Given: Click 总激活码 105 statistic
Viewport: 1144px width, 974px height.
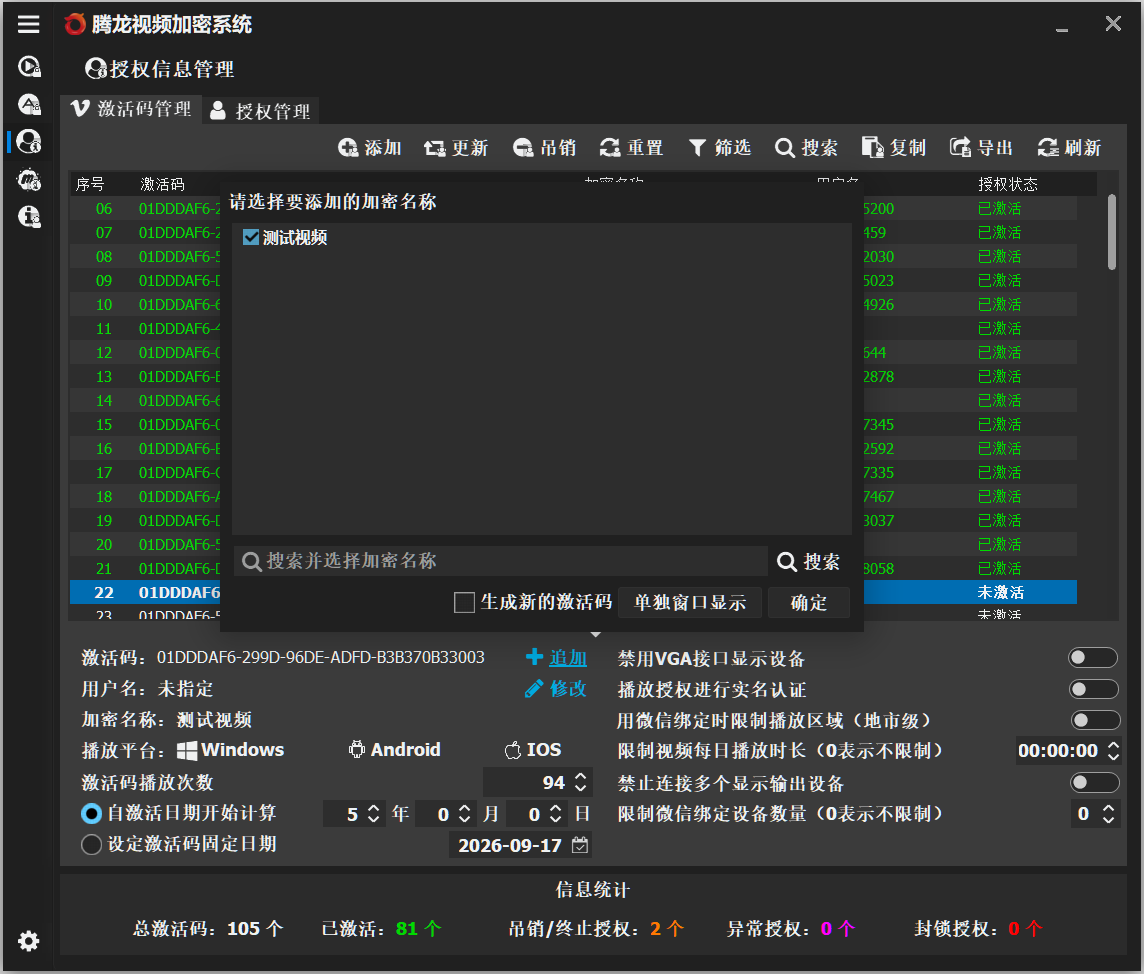Looking at the screenshot, I should coord(208,929).
